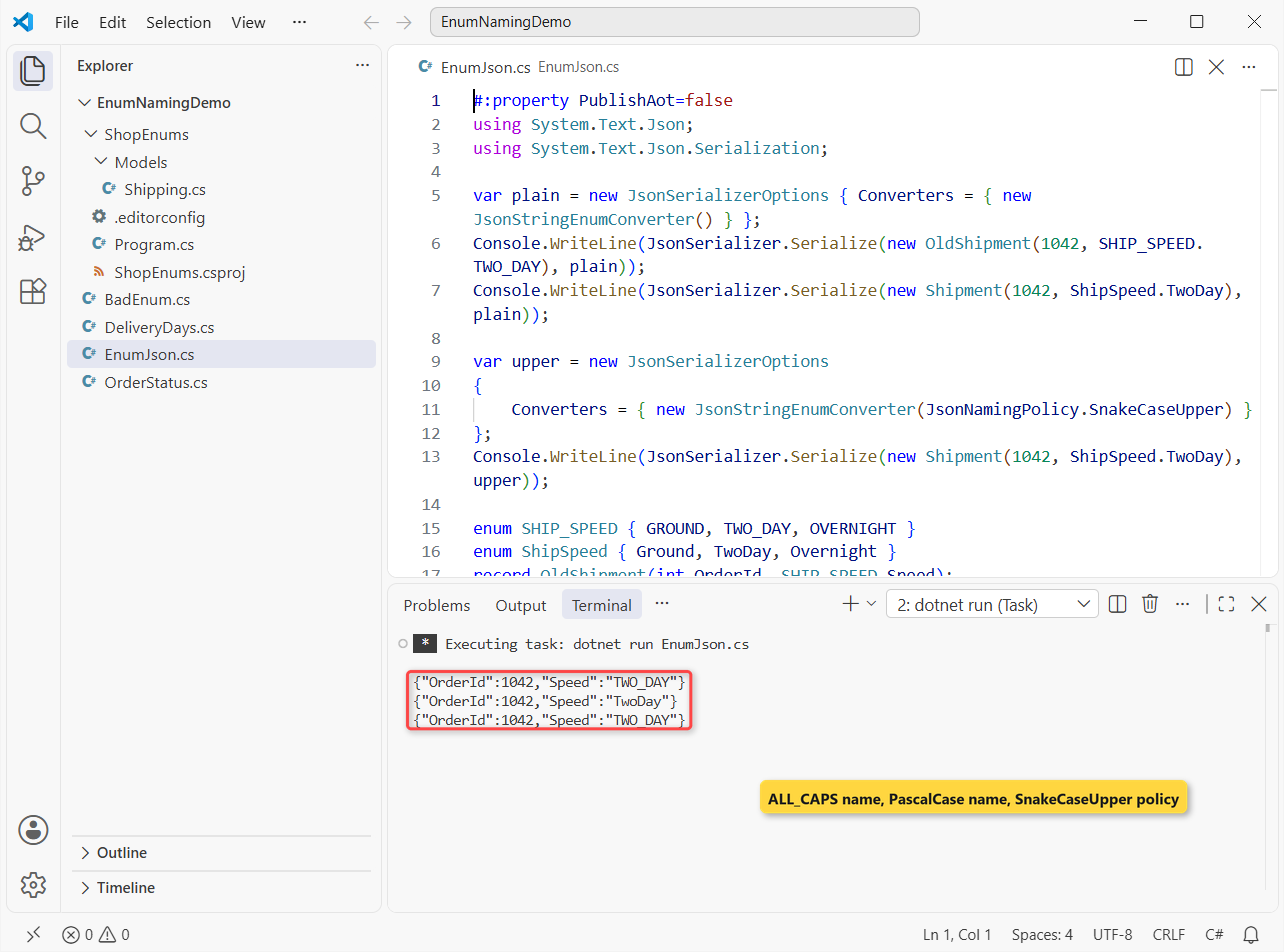Switch to the Output tab
The height and width of the screenshot is (952, 1284).
[521, 605]
